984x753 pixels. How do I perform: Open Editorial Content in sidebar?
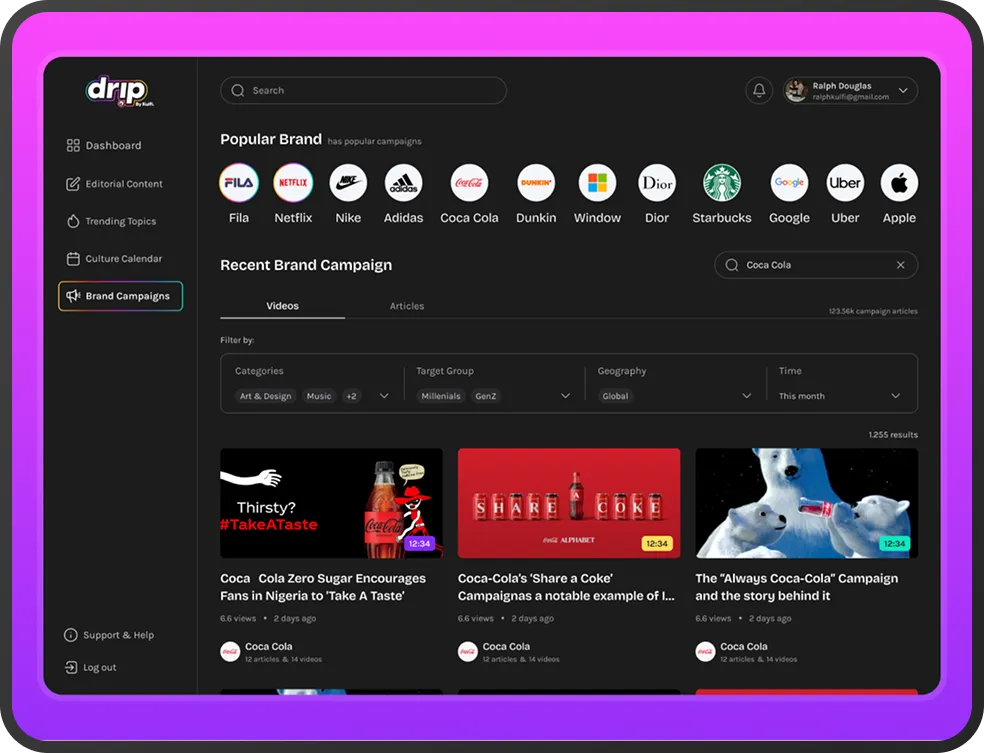click(114, 184)
